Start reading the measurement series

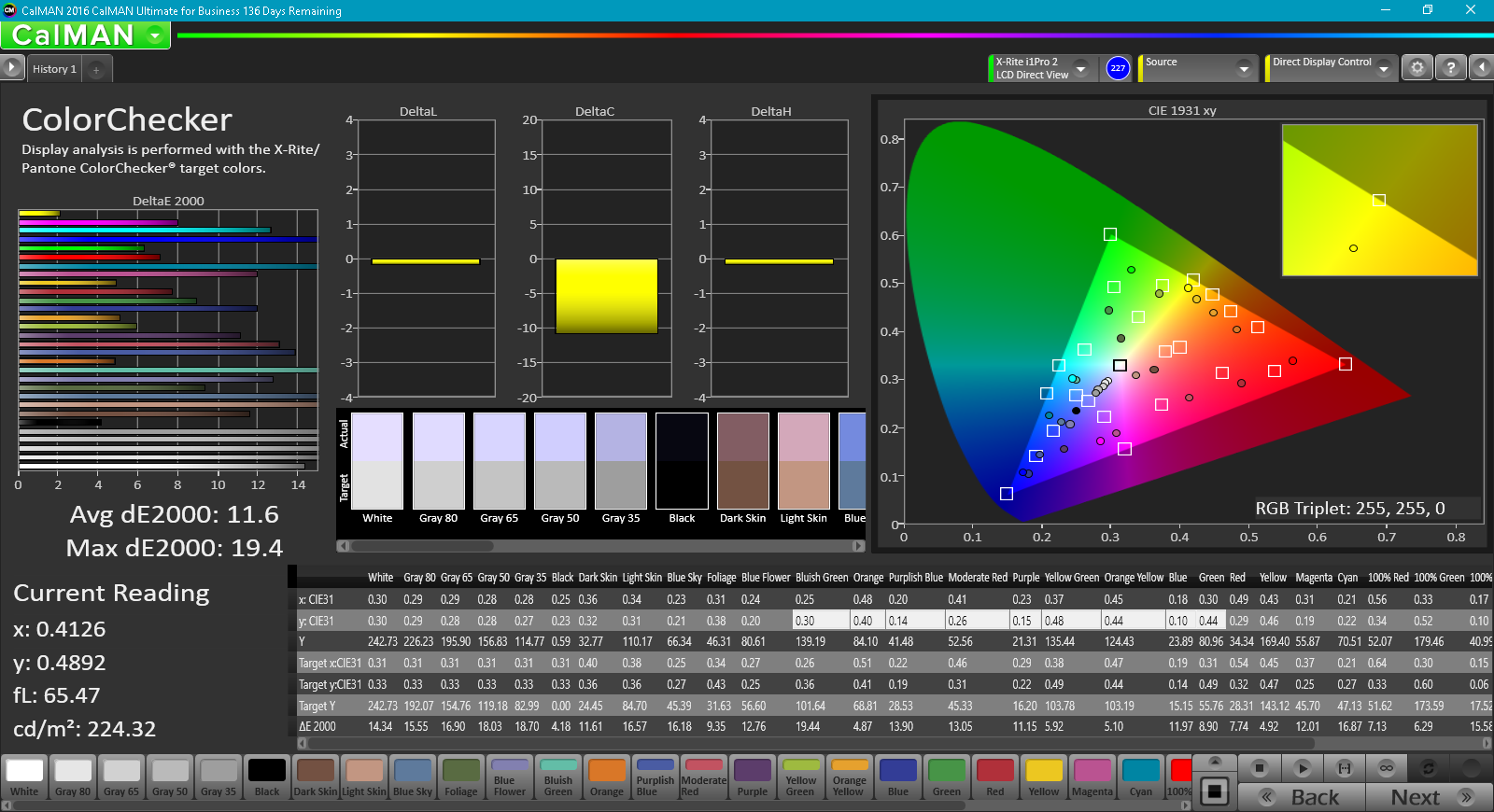tap(1303, 768)
